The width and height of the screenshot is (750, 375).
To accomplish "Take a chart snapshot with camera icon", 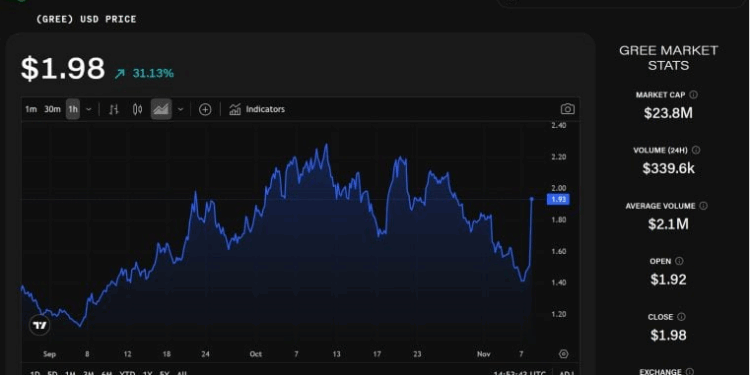I will 567,109.
